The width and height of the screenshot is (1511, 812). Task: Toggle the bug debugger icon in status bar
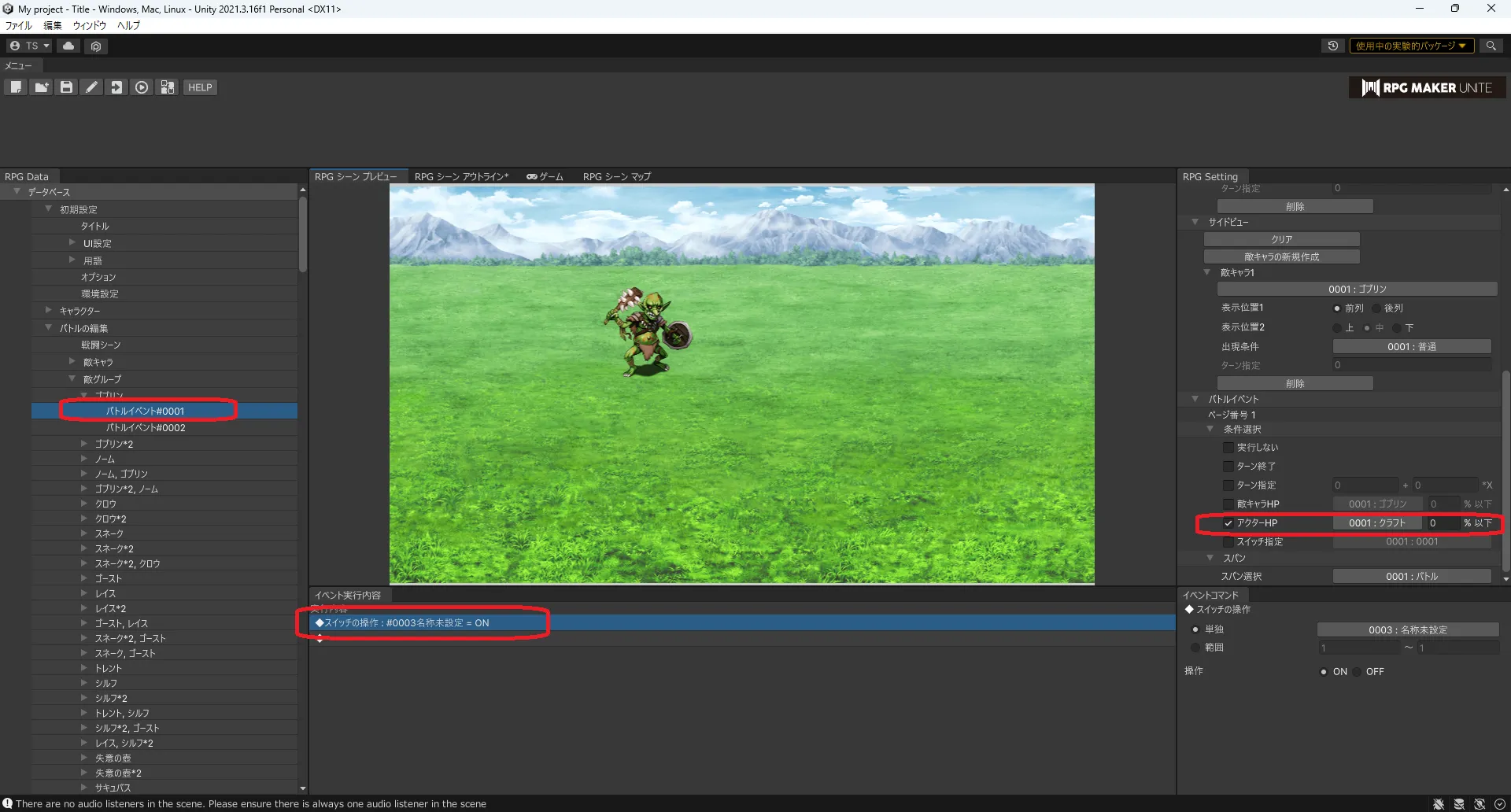[x=1439, y=803]
